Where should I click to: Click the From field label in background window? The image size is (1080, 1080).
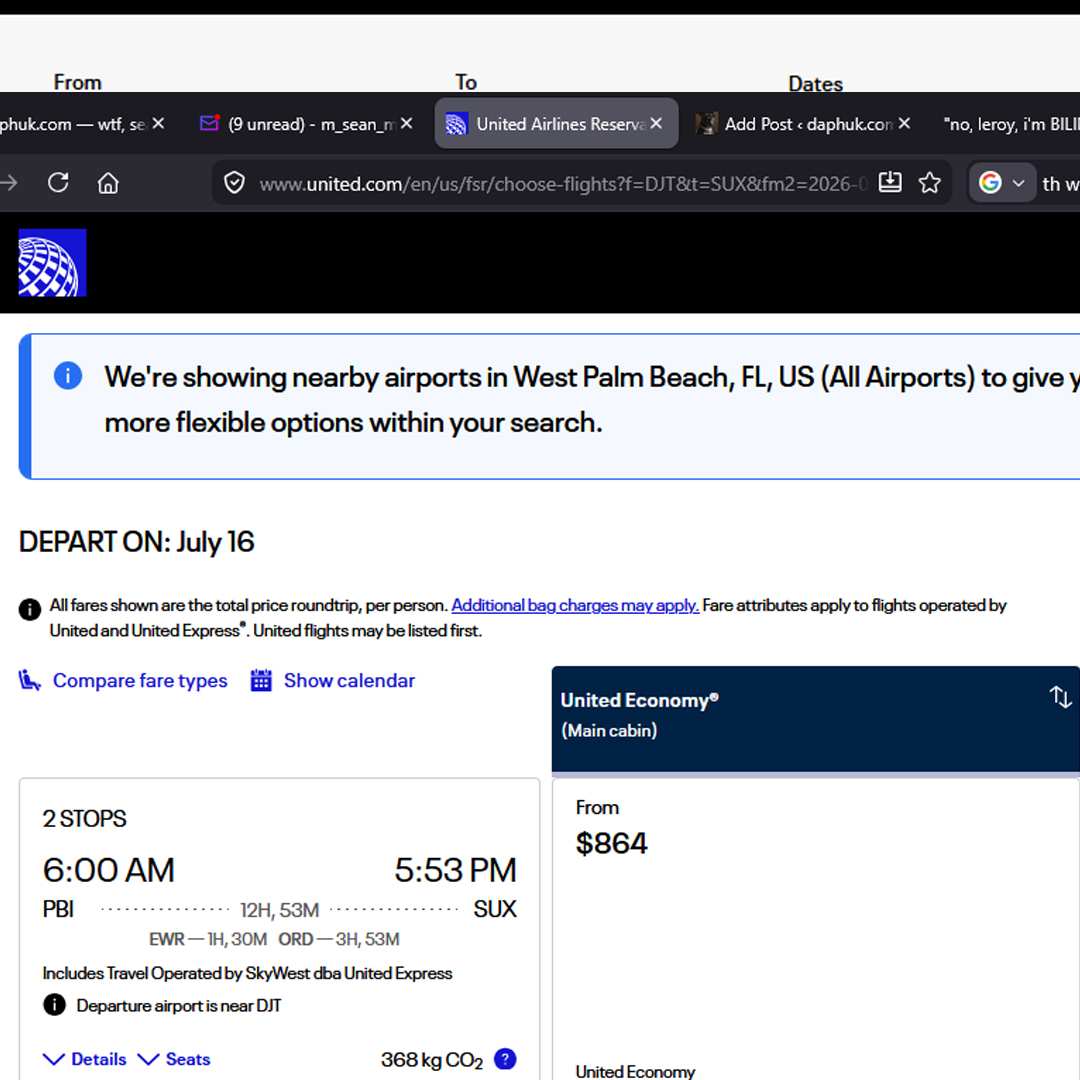coord(78,83)
